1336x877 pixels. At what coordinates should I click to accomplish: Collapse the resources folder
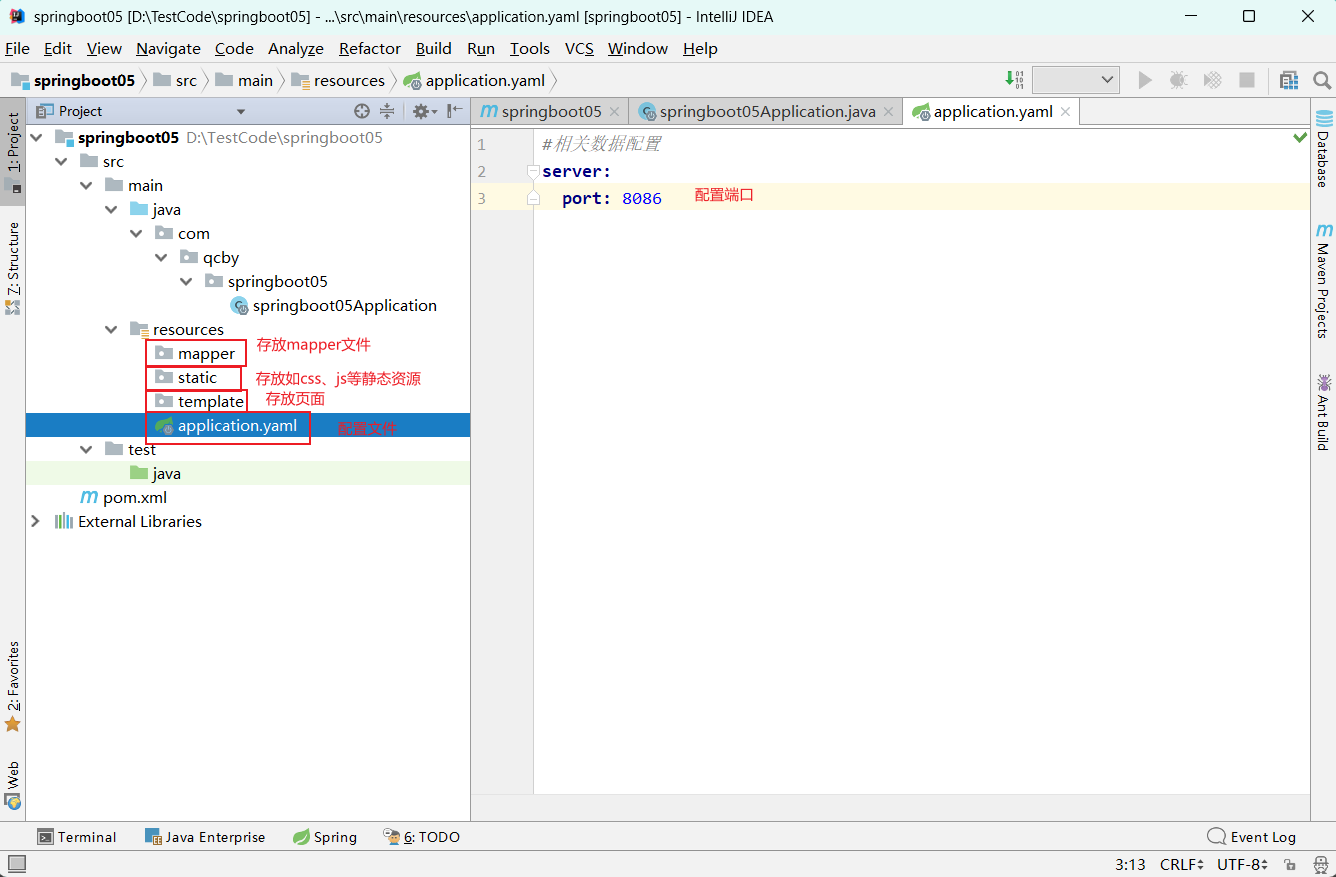[x=111, y=330]
